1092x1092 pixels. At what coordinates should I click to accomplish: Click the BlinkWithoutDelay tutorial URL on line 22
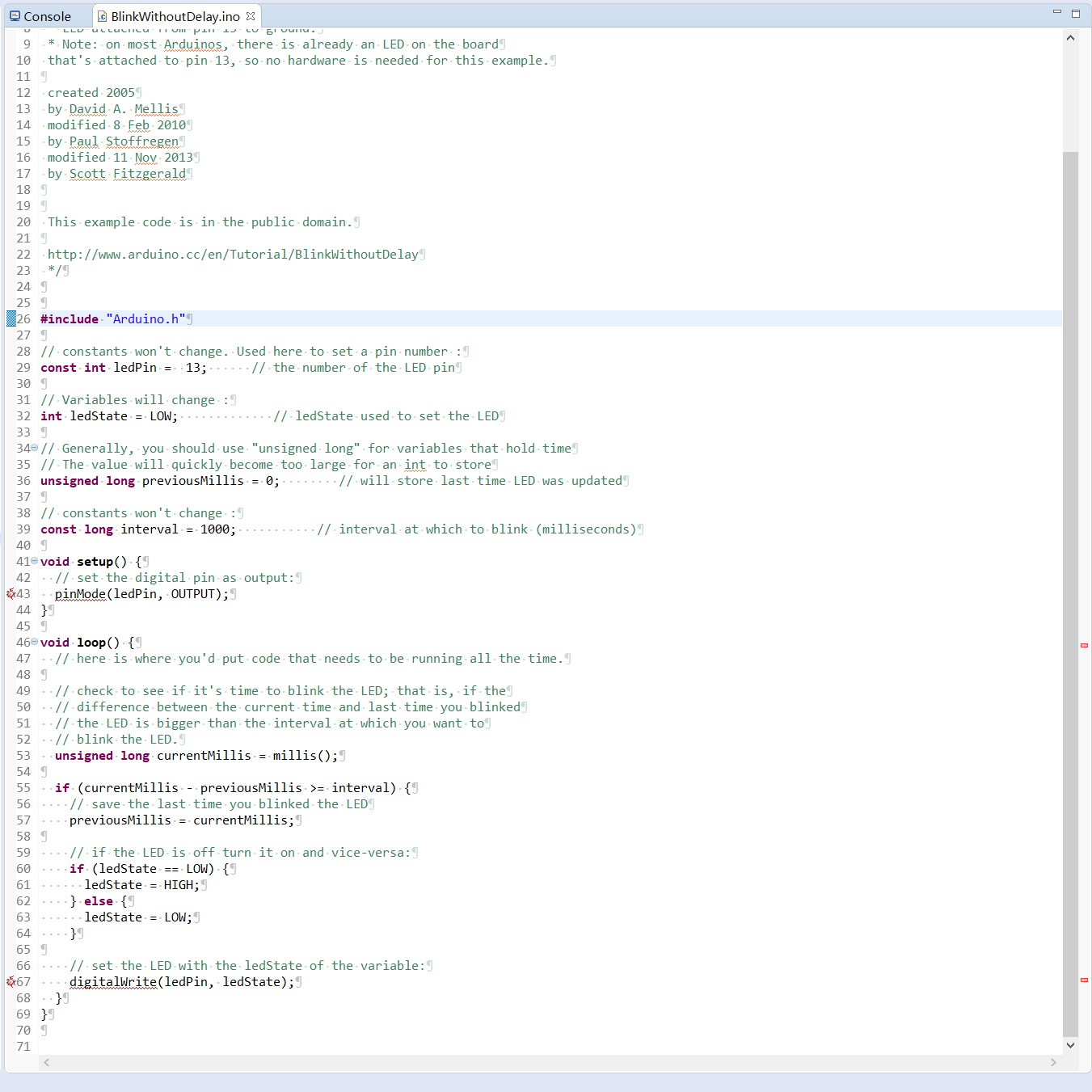234,254
